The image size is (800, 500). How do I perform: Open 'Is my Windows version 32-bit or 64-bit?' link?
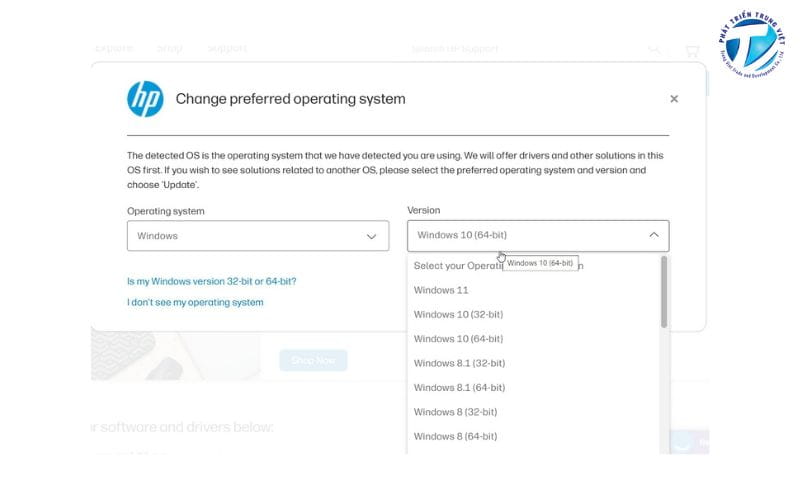point(211,282)
